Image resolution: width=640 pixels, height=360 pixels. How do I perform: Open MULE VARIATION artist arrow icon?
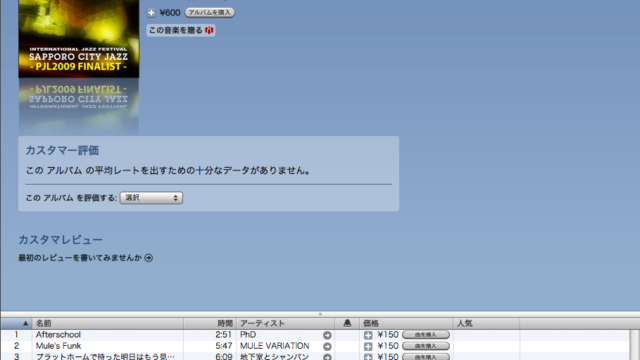tap(327, 346)
